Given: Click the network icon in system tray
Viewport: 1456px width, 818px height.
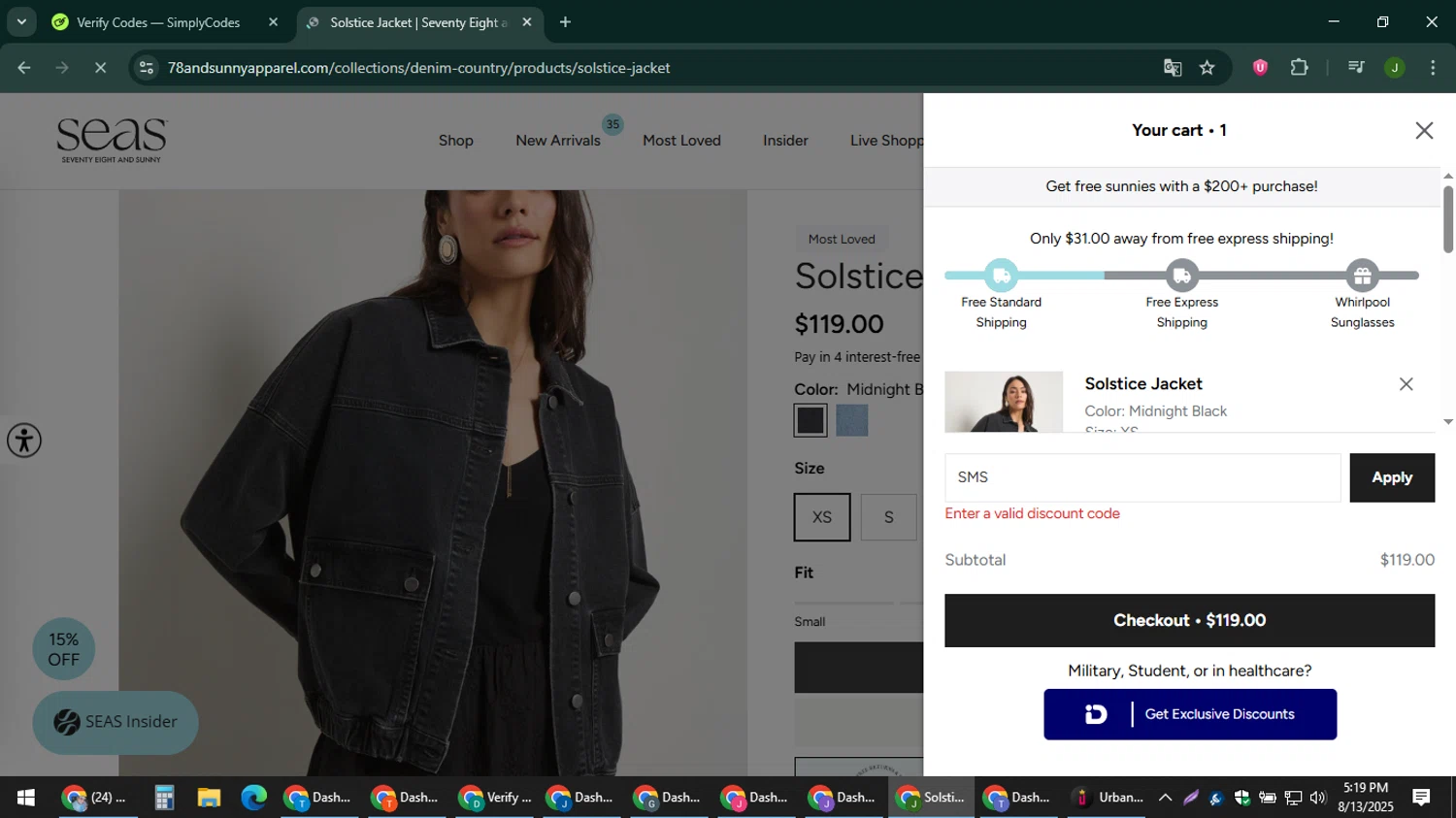Looking at the screenshot, I should click(x=1292, y=798).
